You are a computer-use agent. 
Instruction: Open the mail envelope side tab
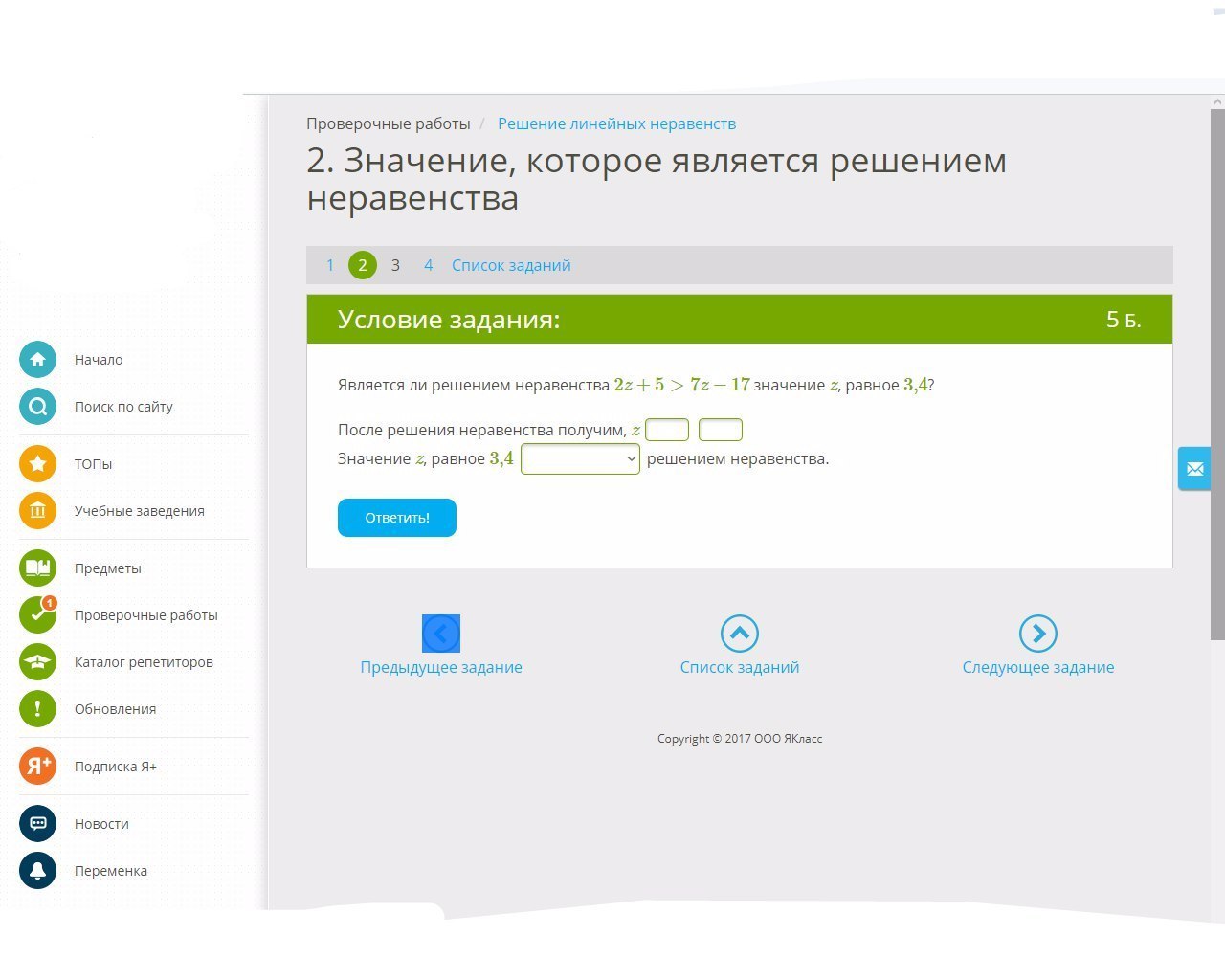click(x=1194, y=469)
